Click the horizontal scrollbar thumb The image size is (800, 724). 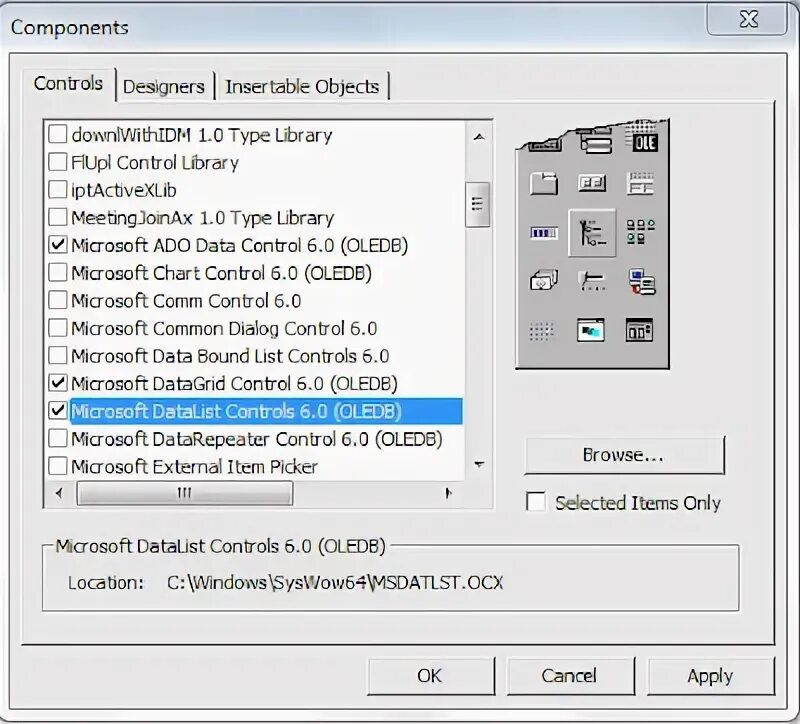pos(185,493)
